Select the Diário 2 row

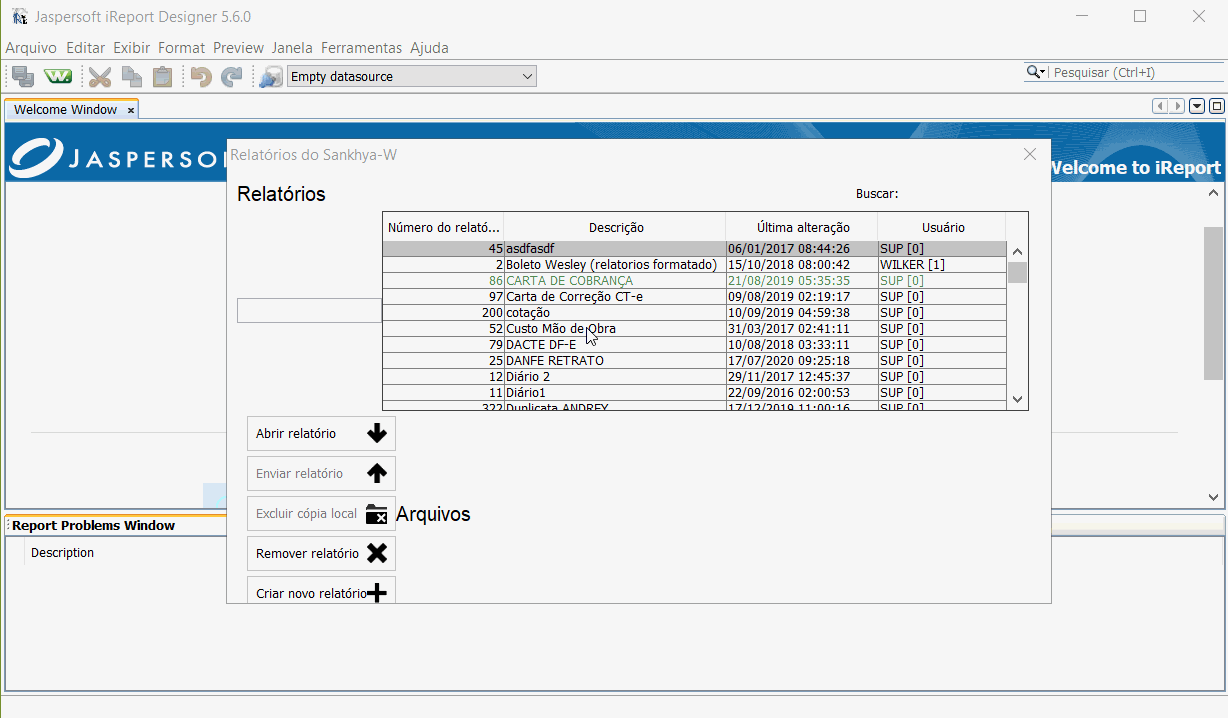coord(694,376)
